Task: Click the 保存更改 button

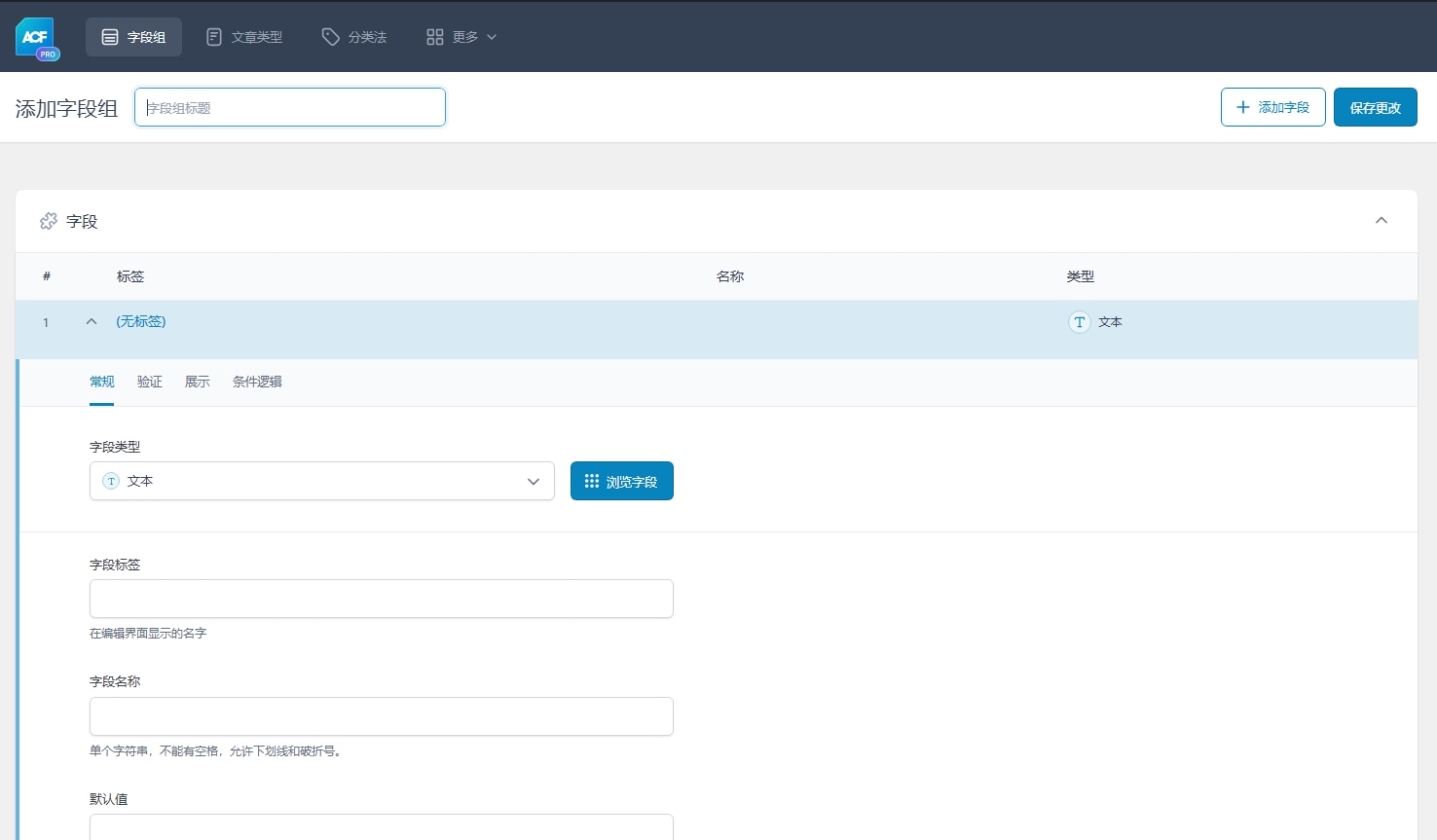Action: [x=1375, y=107]
